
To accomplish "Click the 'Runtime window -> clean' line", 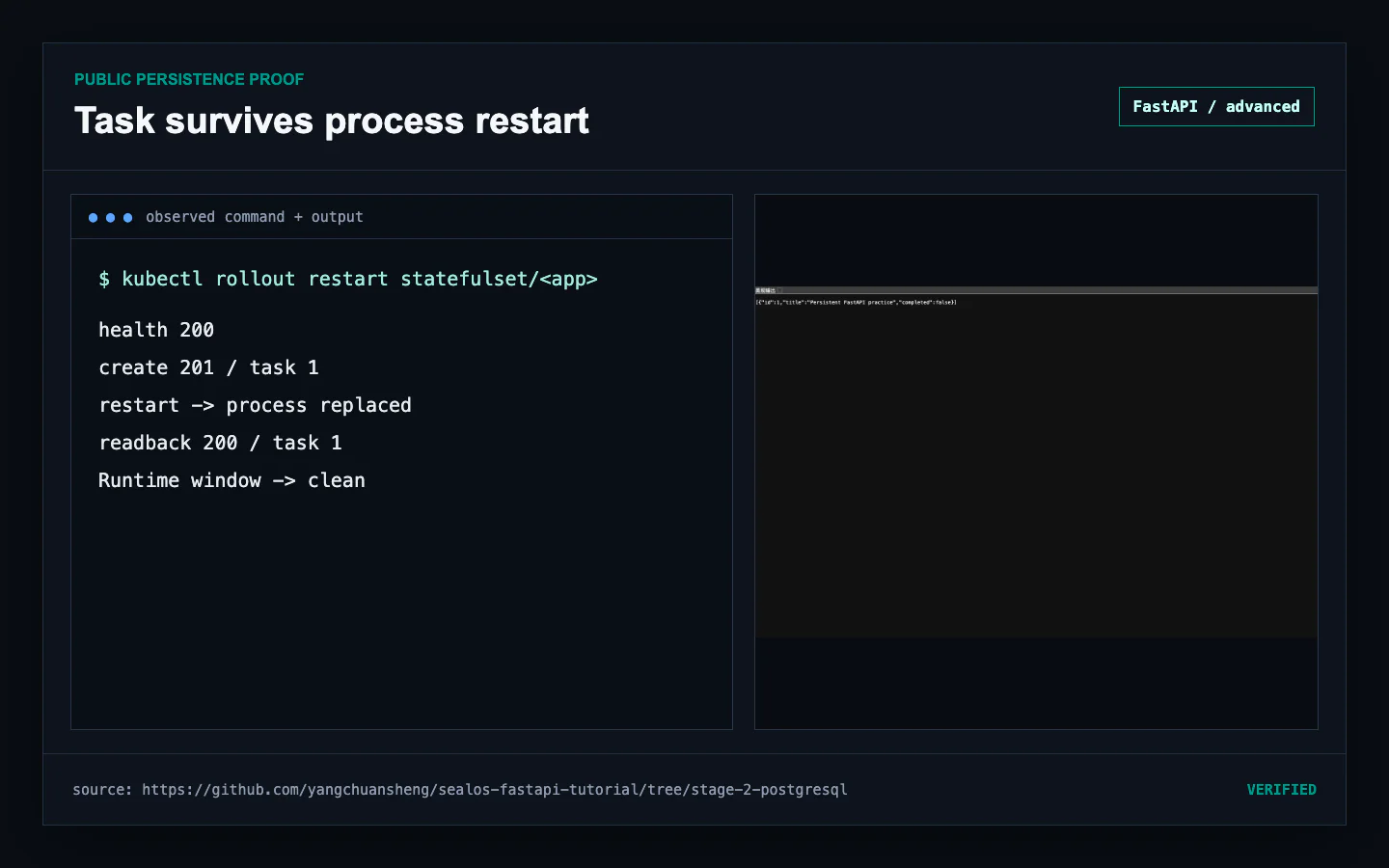I will (x=231, y=480).
